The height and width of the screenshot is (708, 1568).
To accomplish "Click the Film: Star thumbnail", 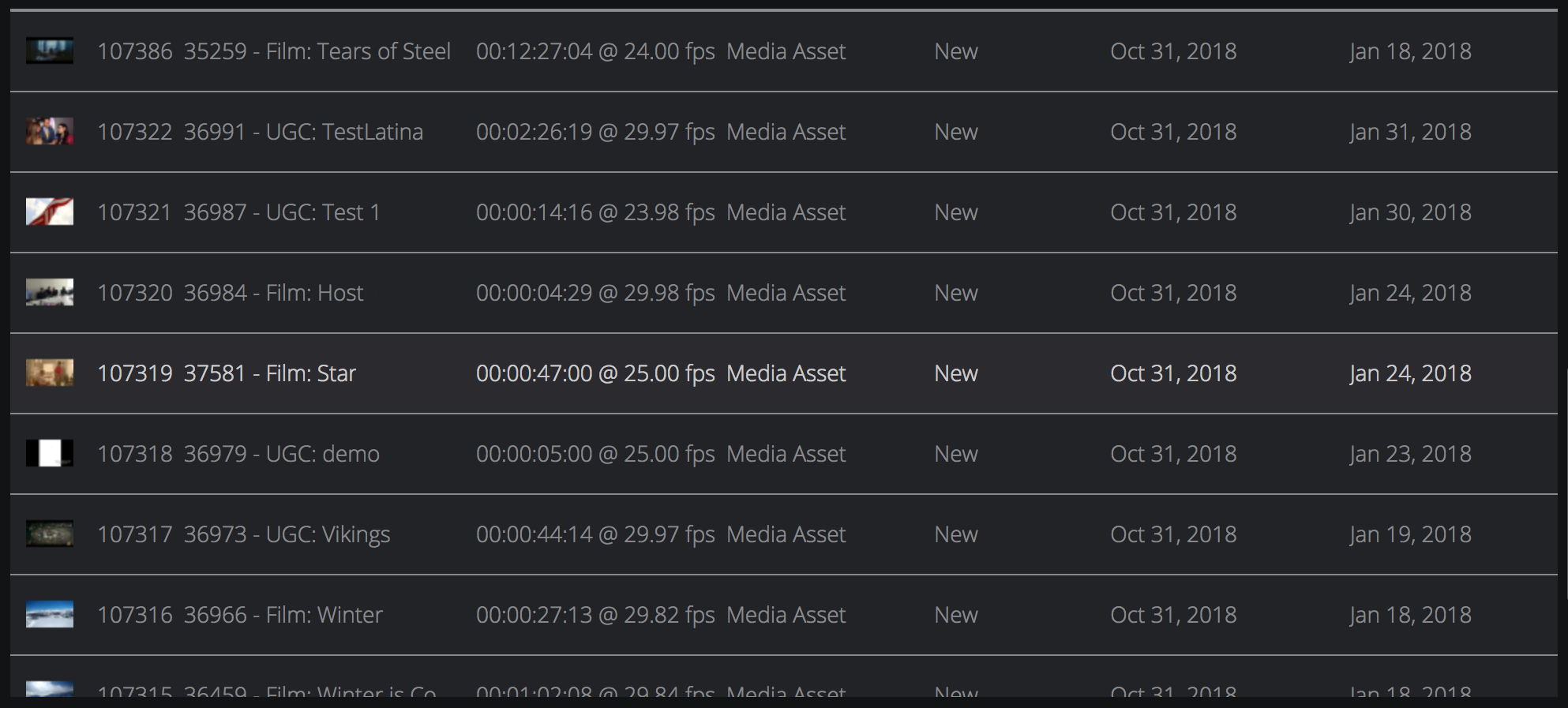I will 50,373.
